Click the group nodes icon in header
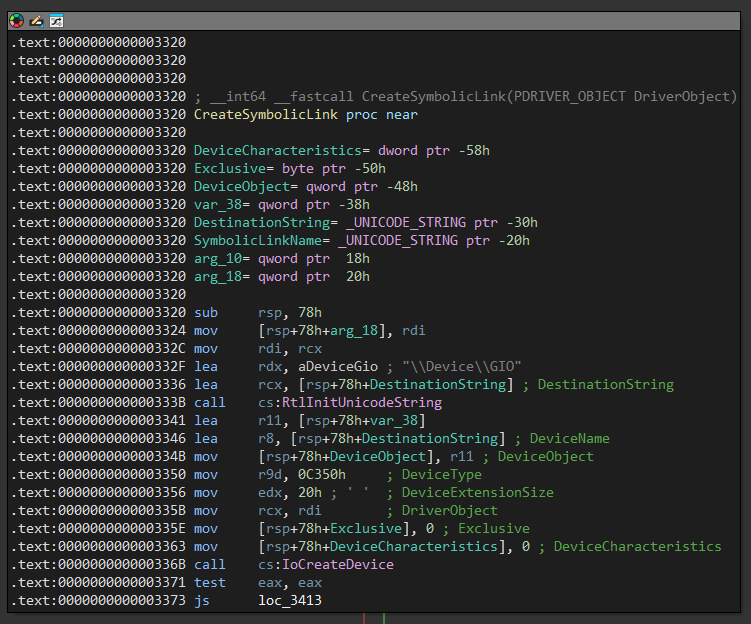The image size is (751, 624). click(56, 20)
